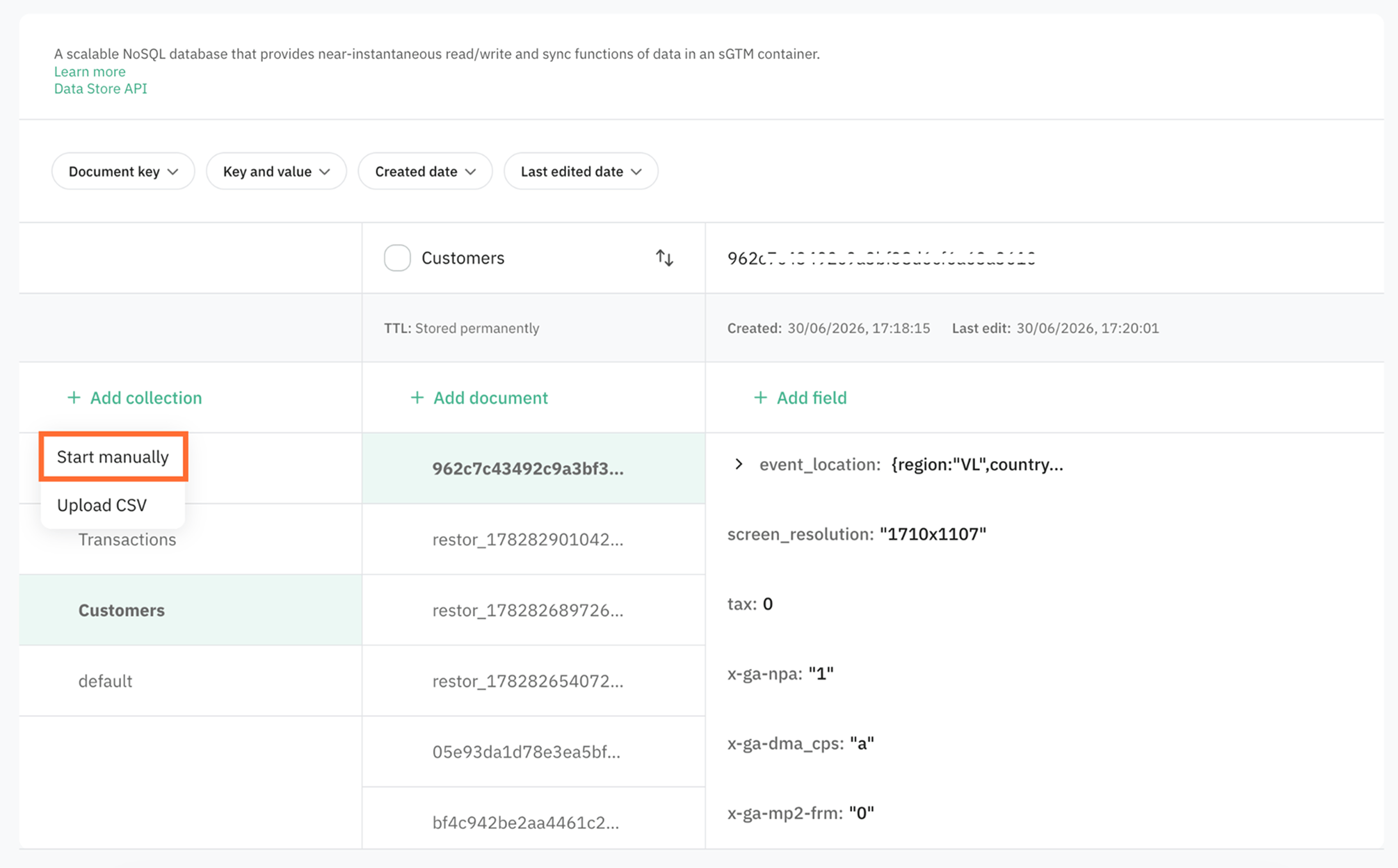Open the Last edited date filter dropdown
This screenshot has height=868, width=1398.
click(x=581, y=171)
